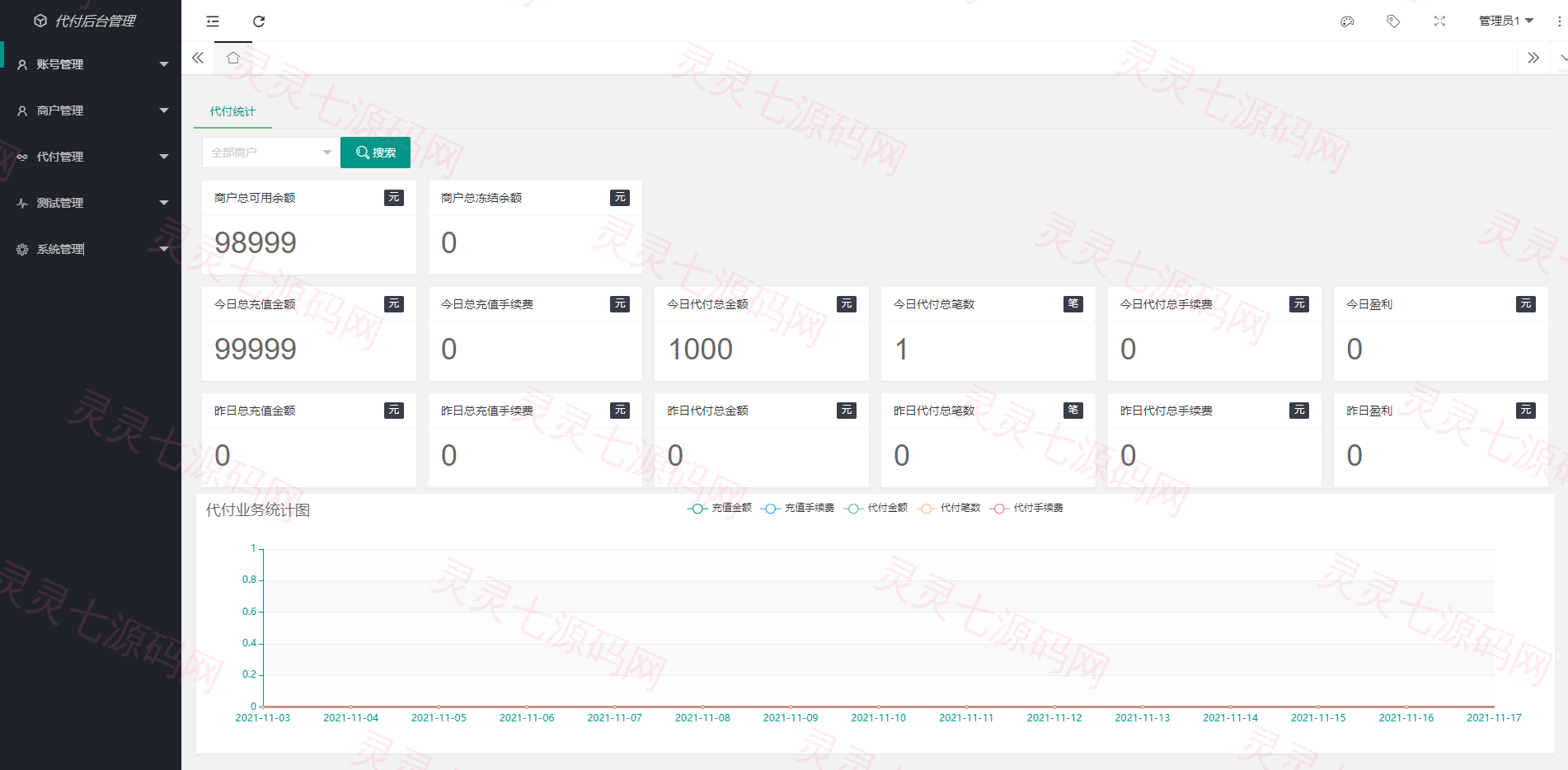Click the 今日总充值金额 value 99999
Viewport: 1568px width, 770px height.
click(256, 350)
